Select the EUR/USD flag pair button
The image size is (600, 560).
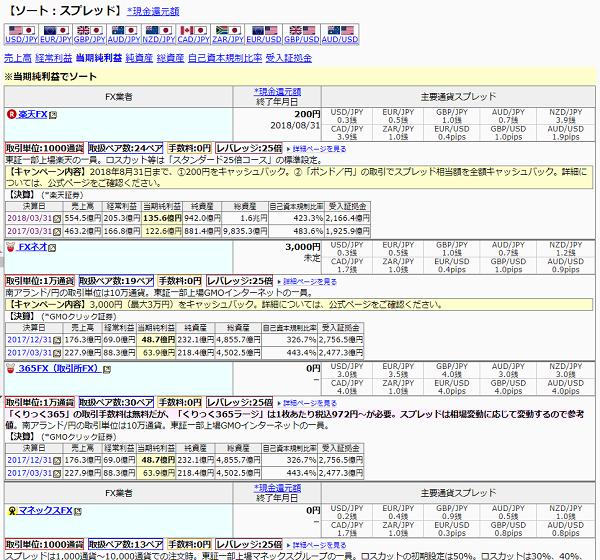point(264,34)
